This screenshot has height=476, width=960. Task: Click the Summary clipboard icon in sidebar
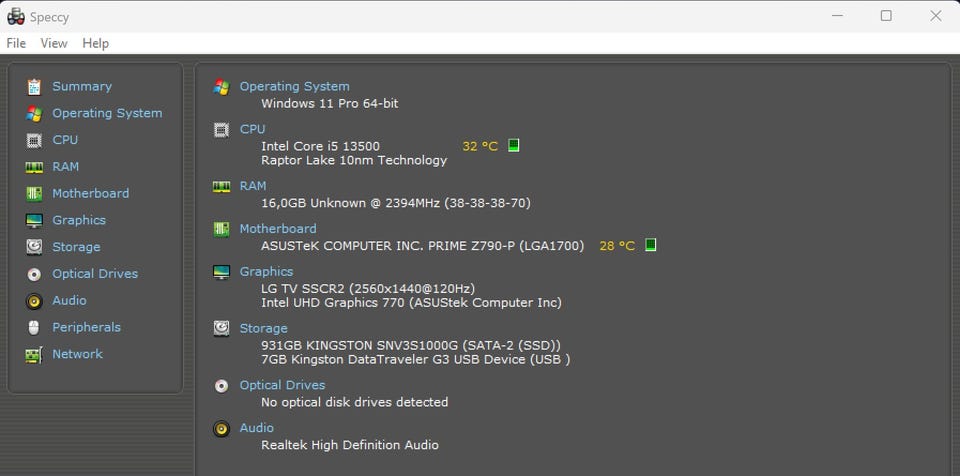34,87
